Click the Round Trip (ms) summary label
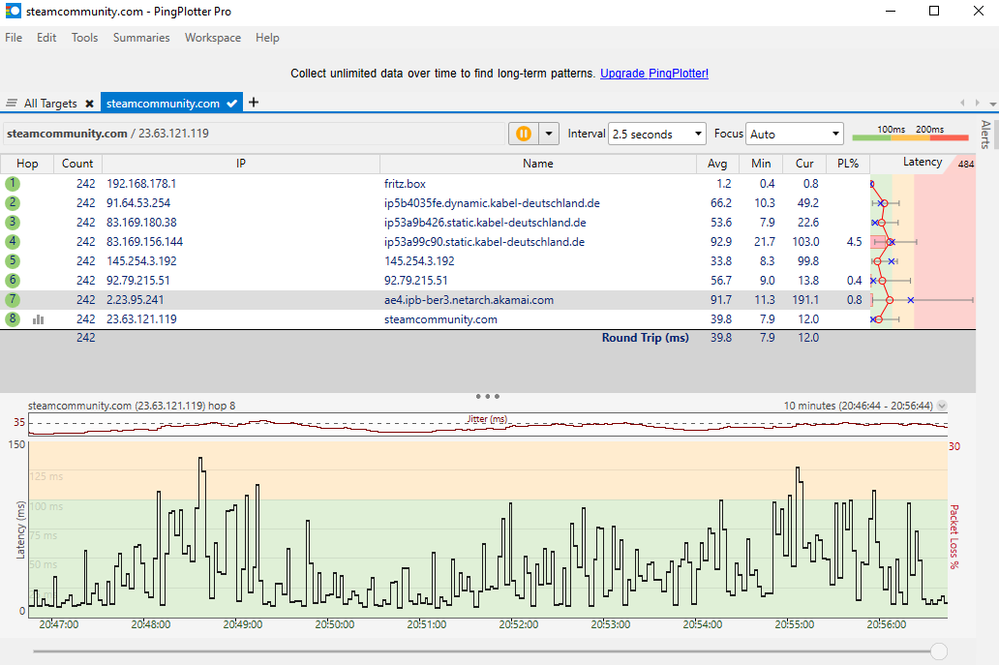This screenshot has width=999, height=665. pos(645,338)
